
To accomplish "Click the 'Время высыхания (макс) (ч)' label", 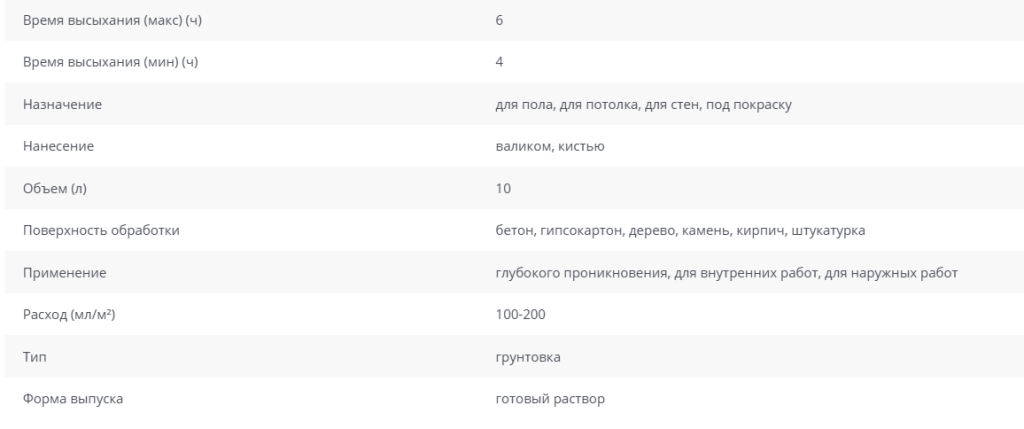I will coord(112,20).
